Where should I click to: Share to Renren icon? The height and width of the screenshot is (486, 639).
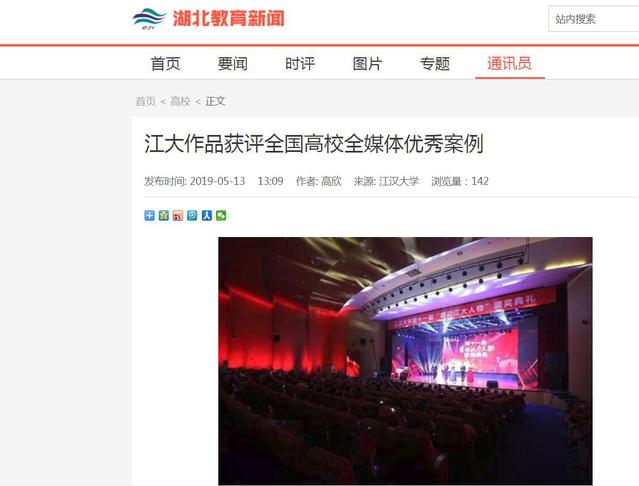(x=207, y=216)
